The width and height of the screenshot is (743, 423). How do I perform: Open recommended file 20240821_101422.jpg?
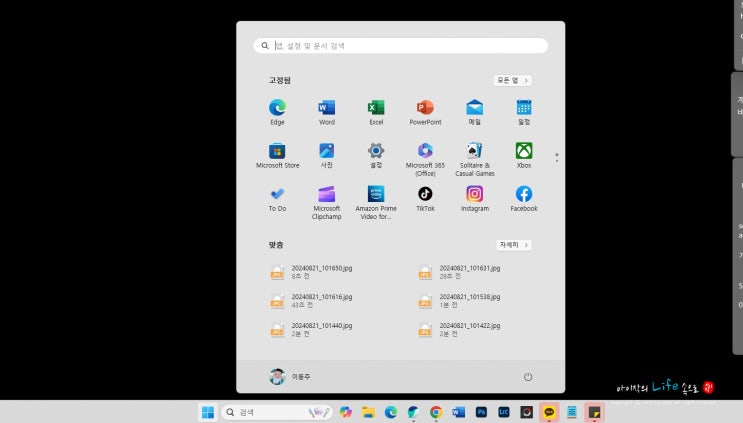(460, 330)
